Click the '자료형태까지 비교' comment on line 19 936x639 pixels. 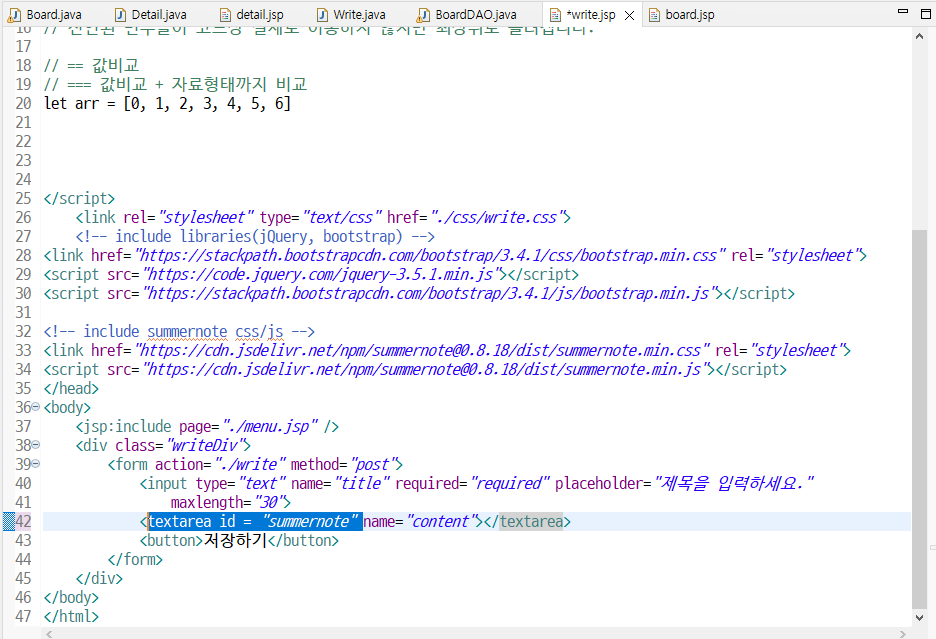(x=239, y=84)
